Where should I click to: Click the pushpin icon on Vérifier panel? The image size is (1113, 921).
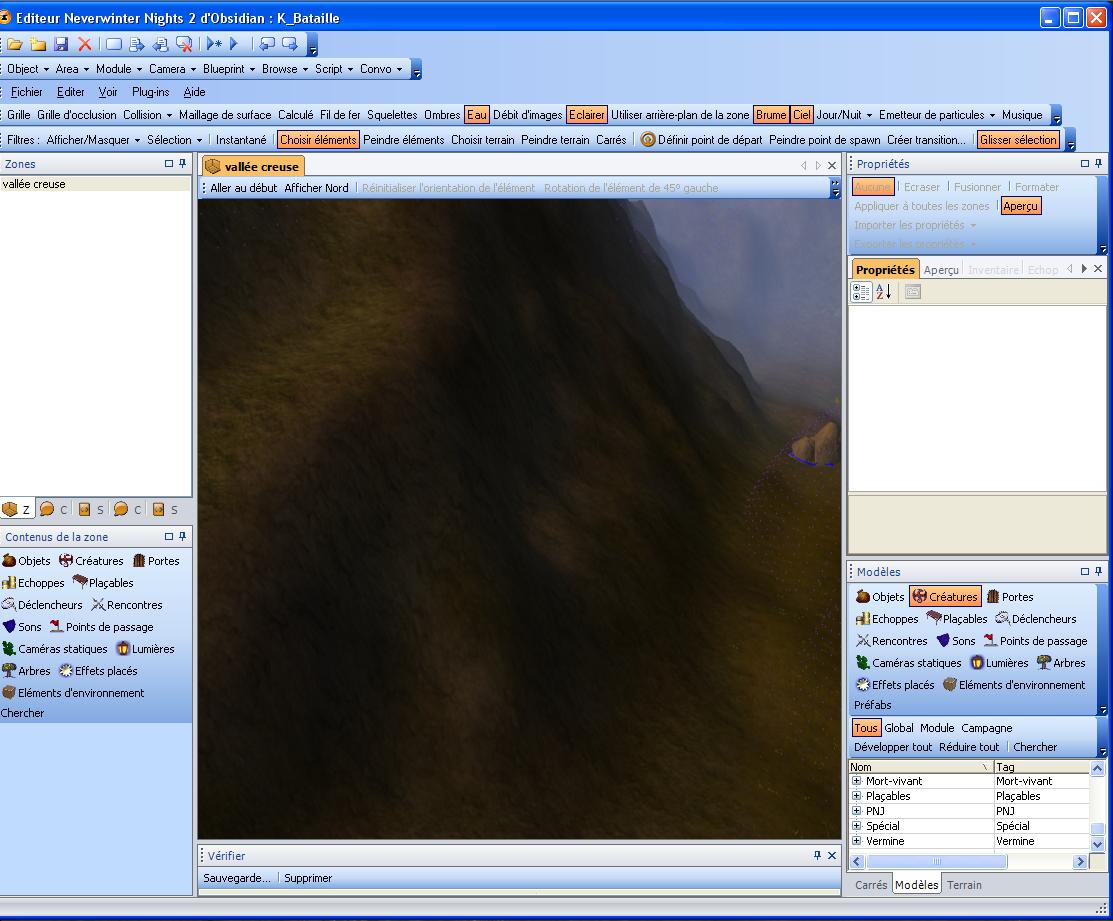(818, 856)
